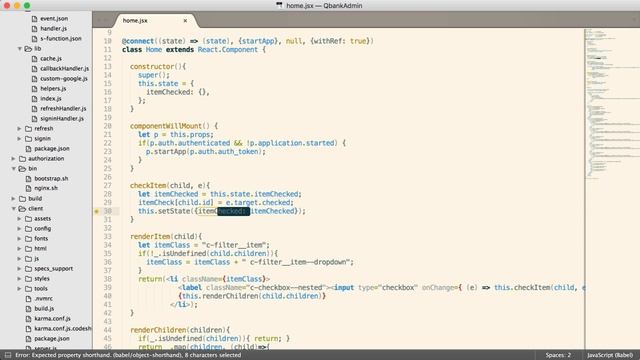
Task: Click e.target.checked on line 29
Action: (x=258, y=202)
